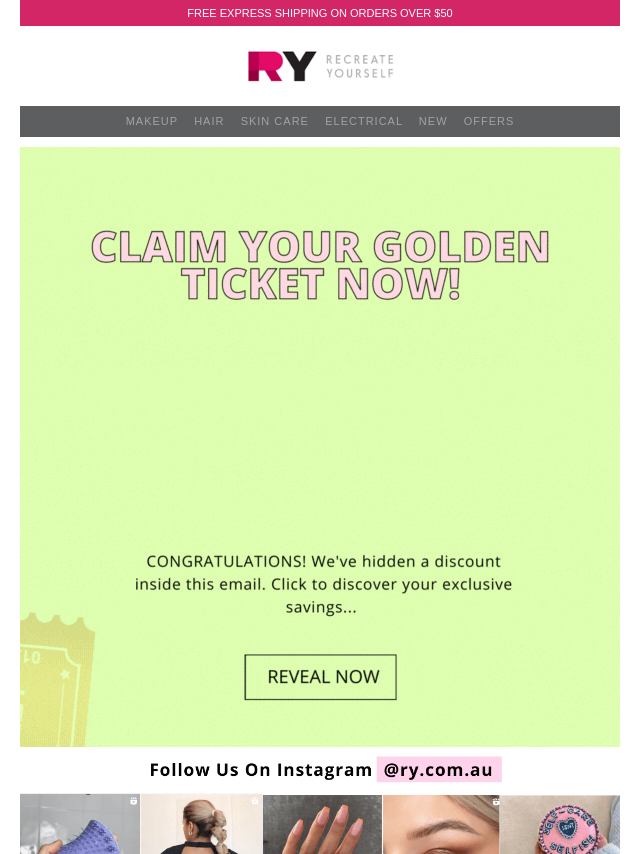Open the @ry.com.au Instagram handle
This screenshot has height=854, width=640.
[x=439, y=770]
